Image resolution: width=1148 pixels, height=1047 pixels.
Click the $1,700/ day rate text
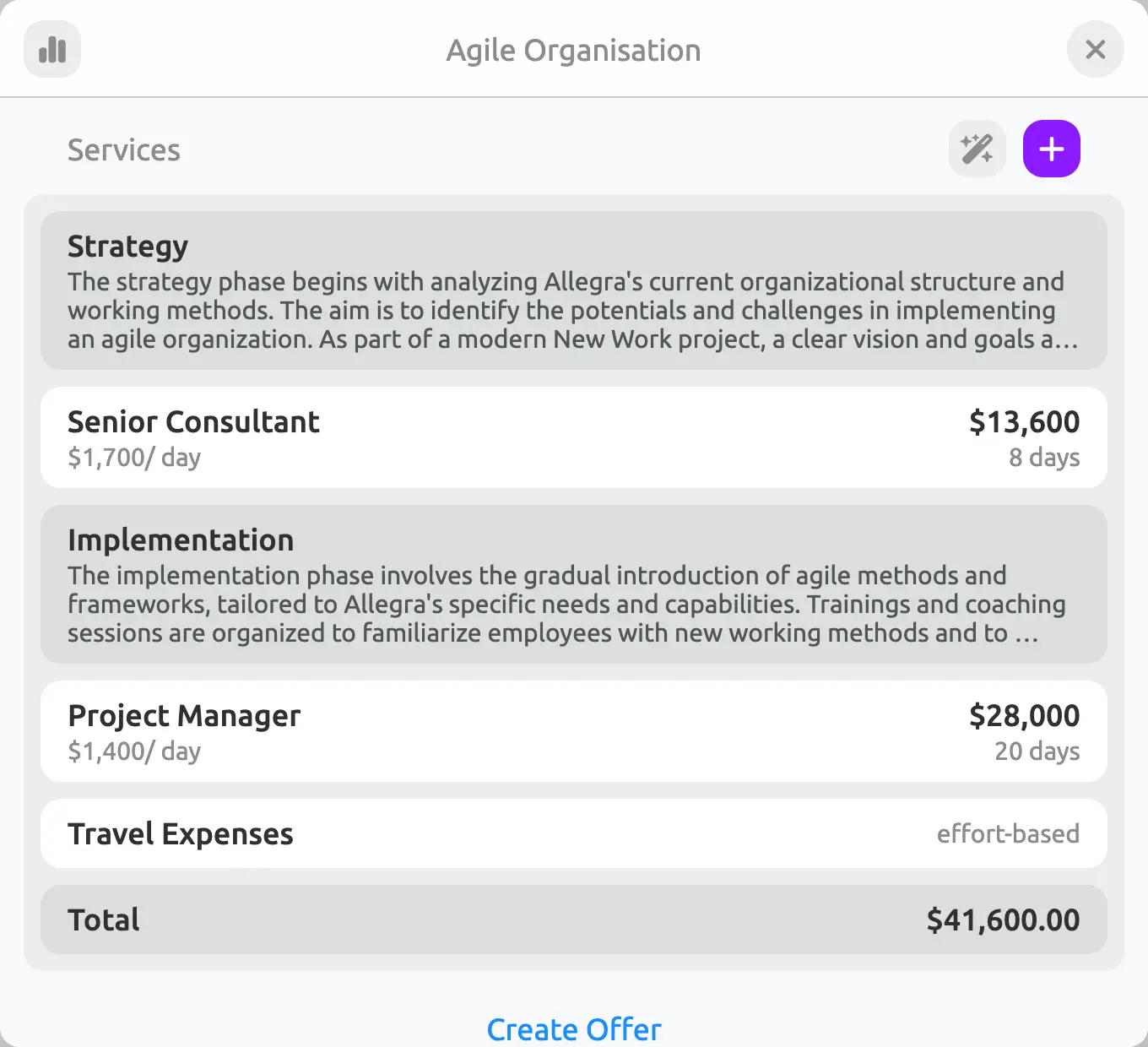[x=134, y=457]
